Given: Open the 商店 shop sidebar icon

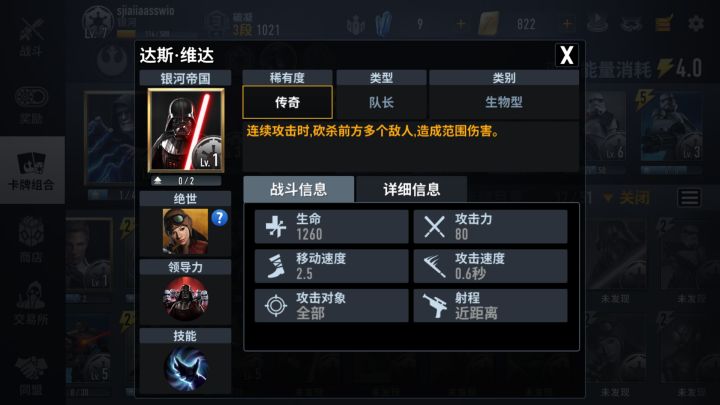Looking at the screenshot, I should [x=32, y=240].
